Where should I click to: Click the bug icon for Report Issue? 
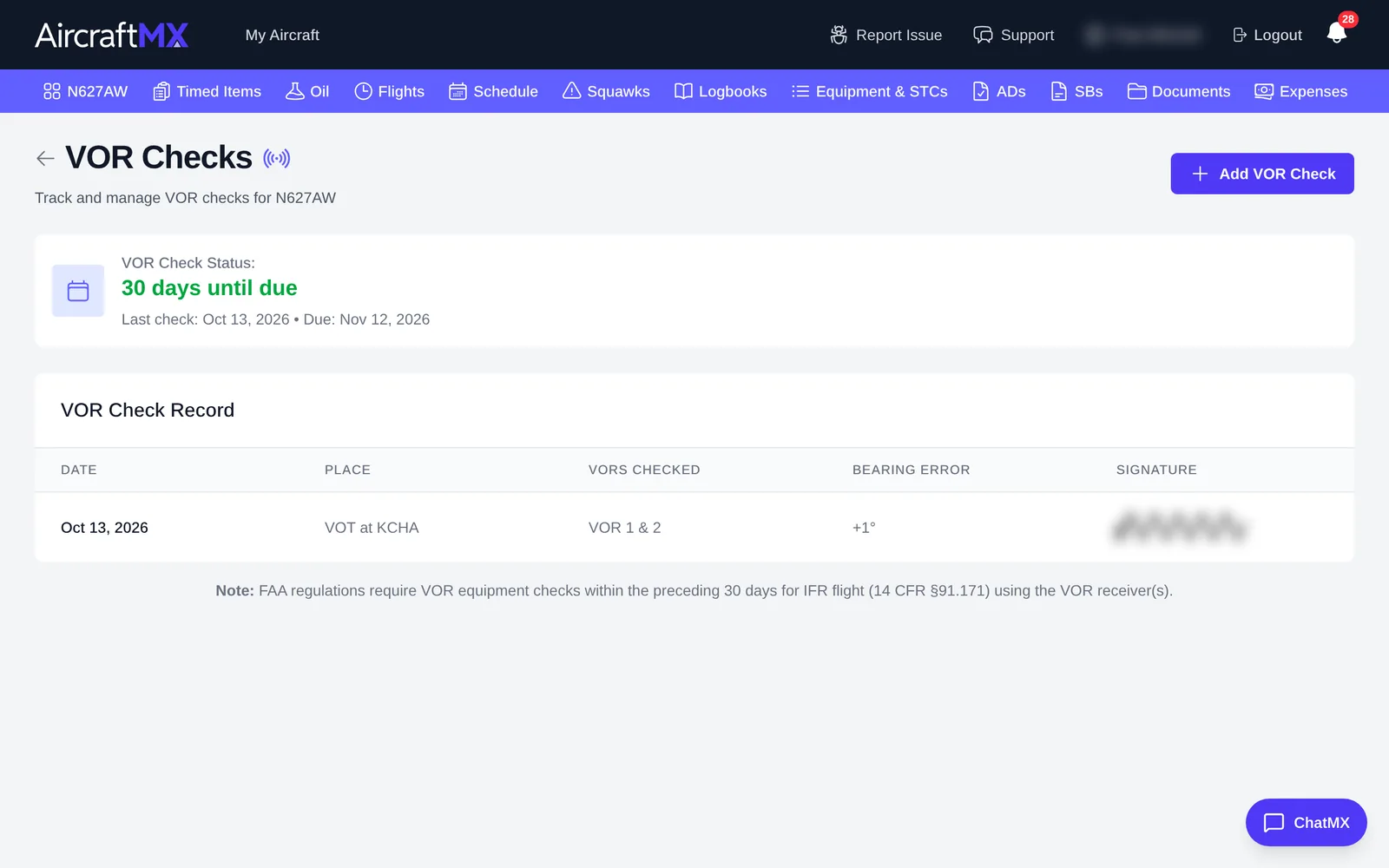coord(839,35)
